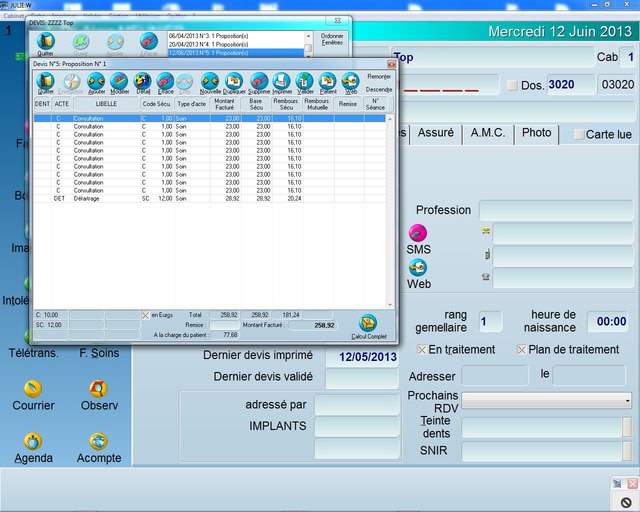Toggle the Plan de traitement checkbox
This screenshot has height=512, width=640.
tap(522, 350)
